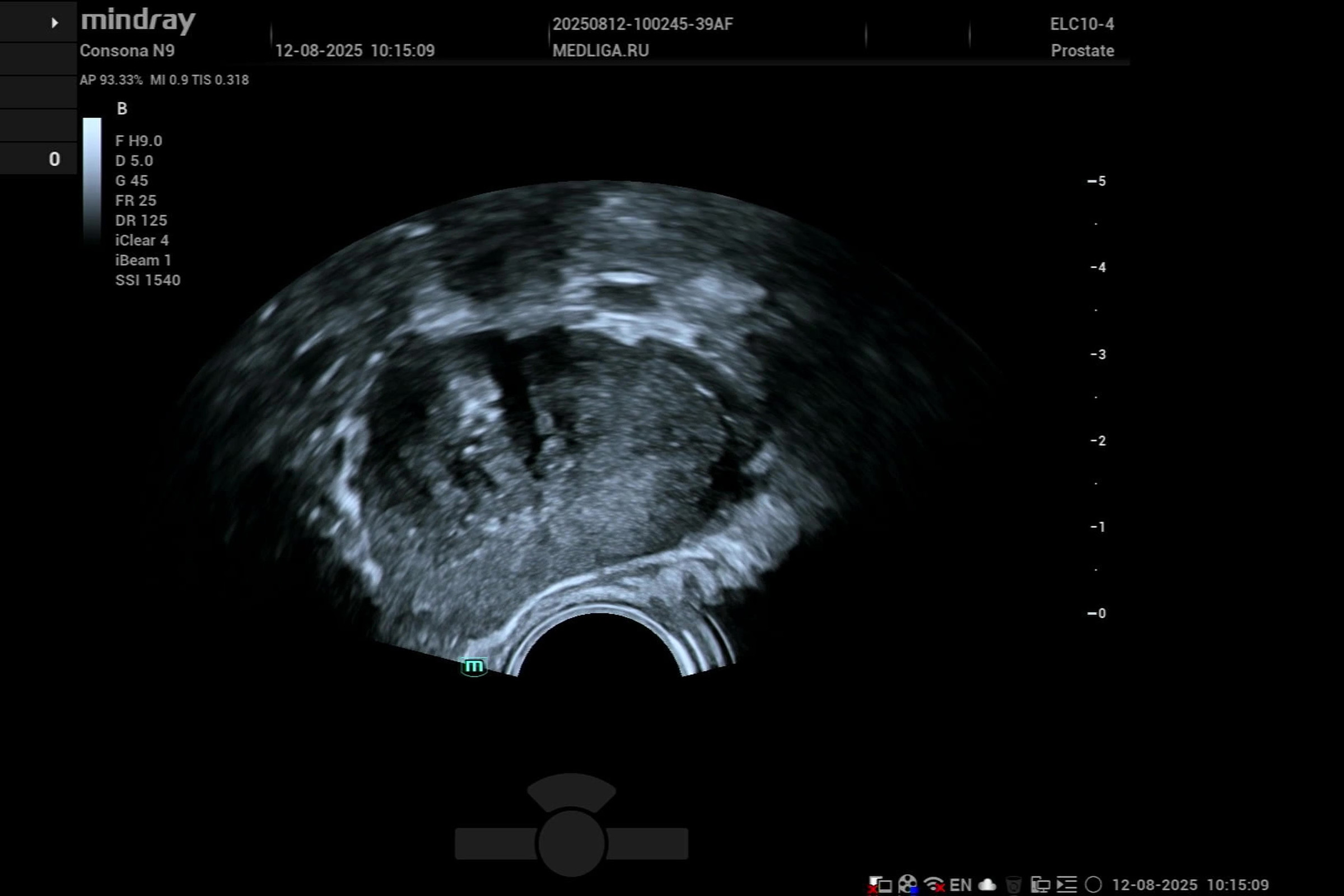This screenshot has width=1344, height=896.
Task: Expand the left panel arrow
Action: pyautogui.click(x=54, y=23)
